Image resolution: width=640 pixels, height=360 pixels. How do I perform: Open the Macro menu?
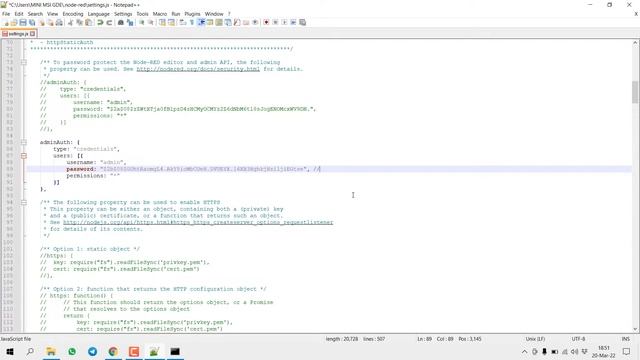coord(160,14)
